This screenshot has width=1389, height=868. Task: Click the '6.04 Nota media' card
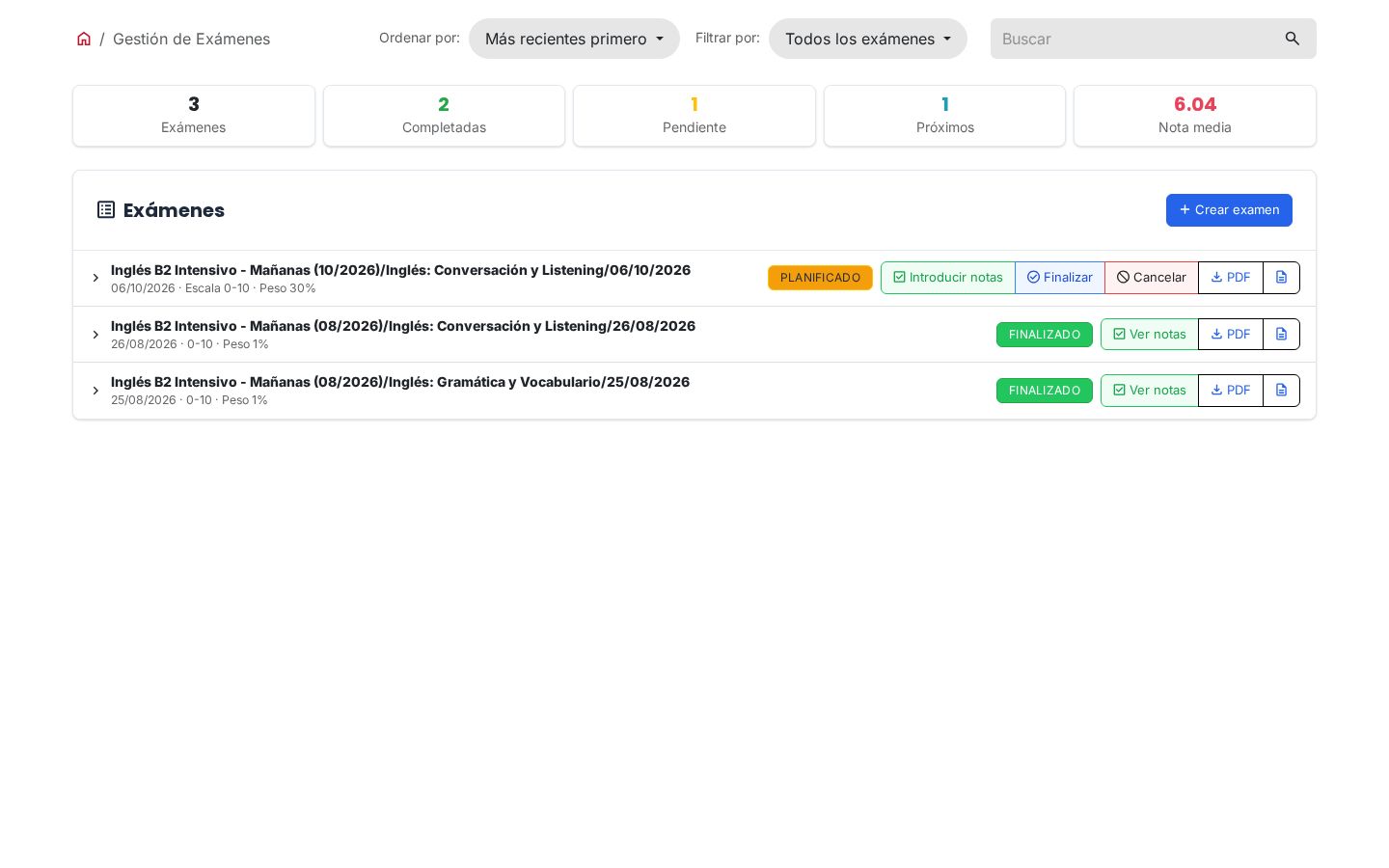pyautogui.click(x=1195, y=116)
